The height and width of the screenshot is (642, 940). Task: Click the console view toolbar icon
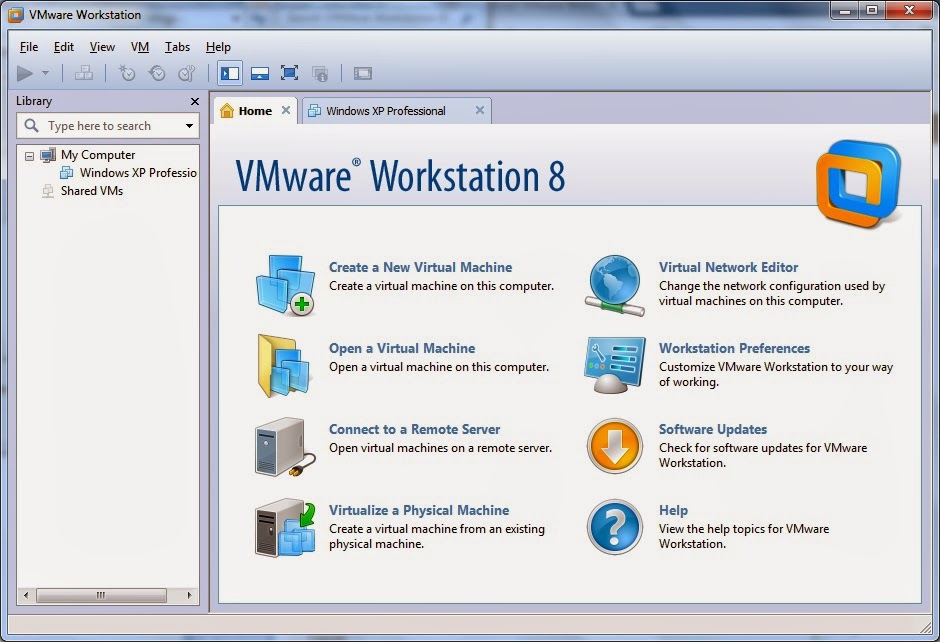coord(363,73)
